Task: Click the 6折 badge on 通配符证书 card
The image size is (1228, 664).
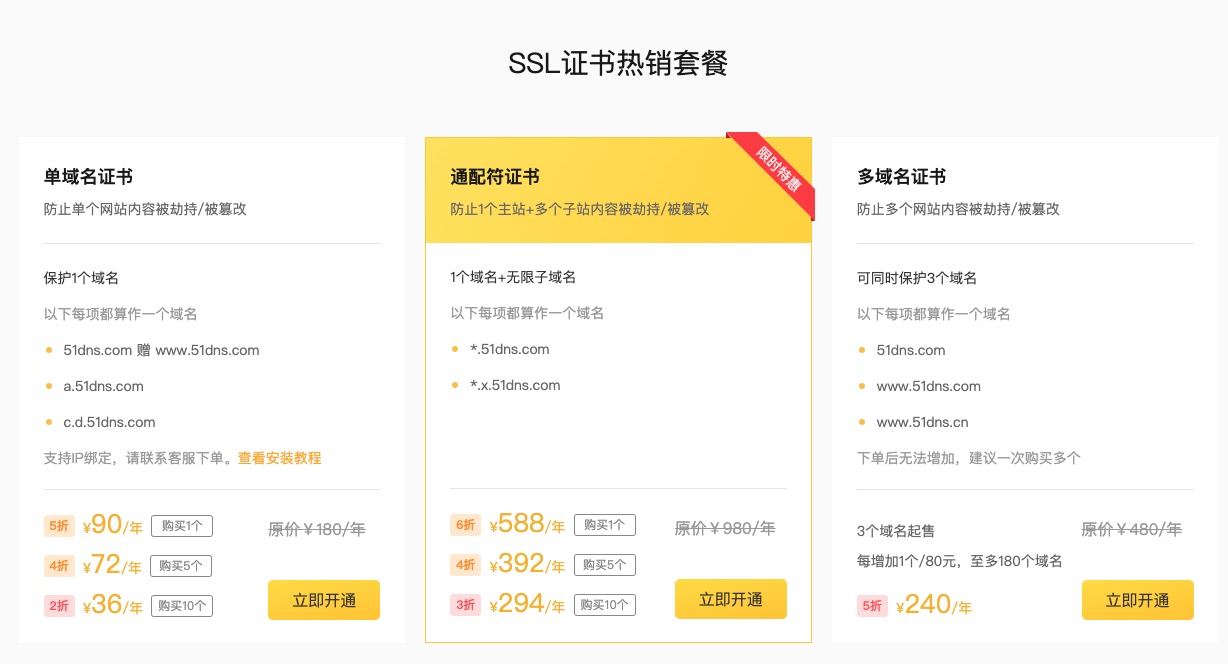Action: [466, 525]
